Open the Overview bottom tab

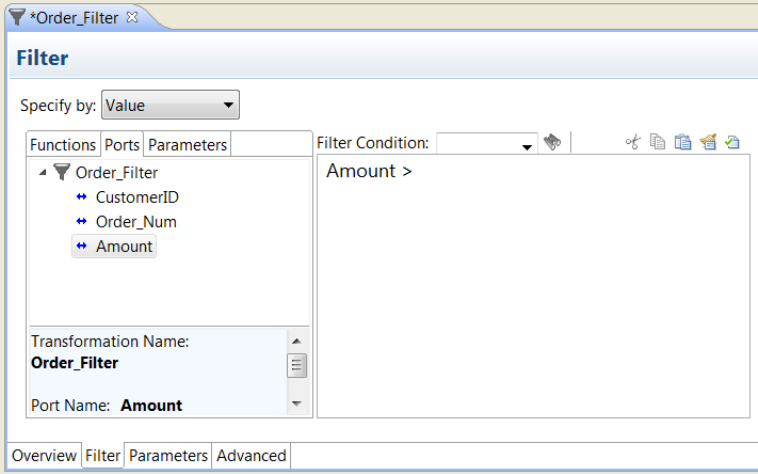tap(44, 456)
